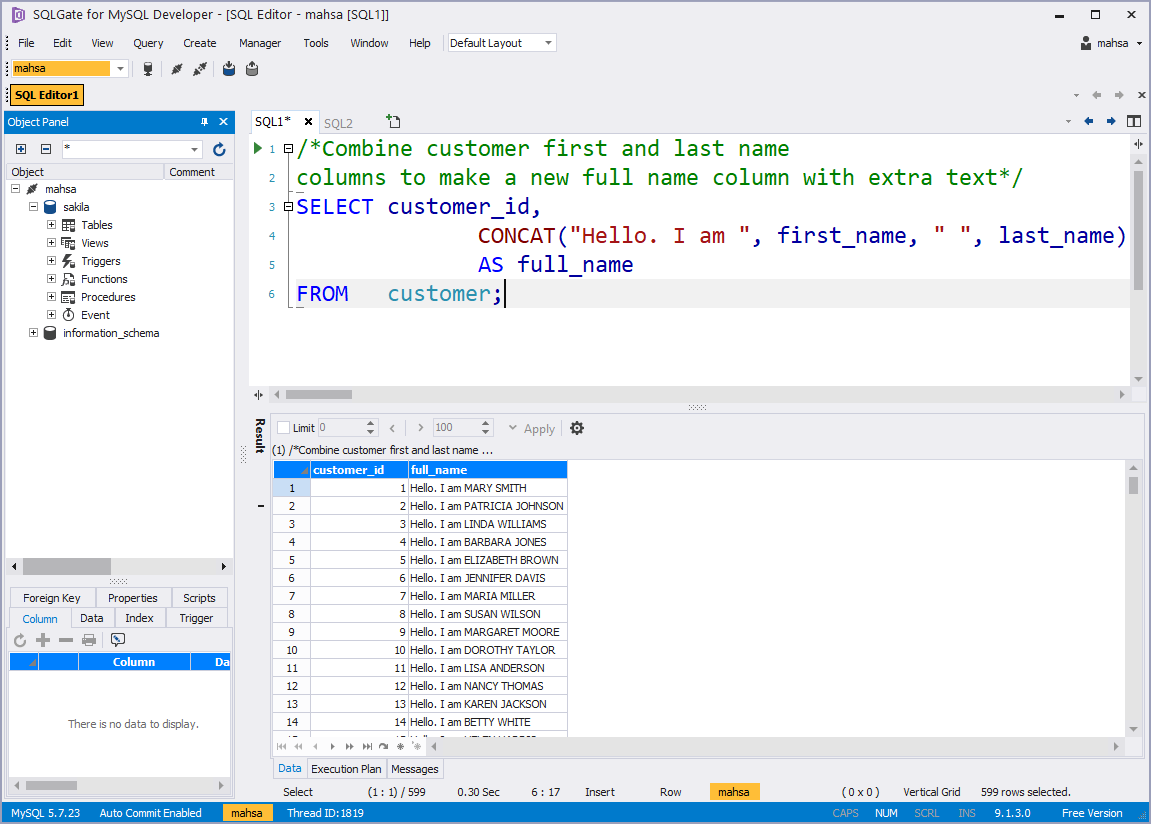Collapse the sakila database node
Image resolution: width=1151 pixels, height=824 pixels.
pyautogui.click(x=33, y=206)
